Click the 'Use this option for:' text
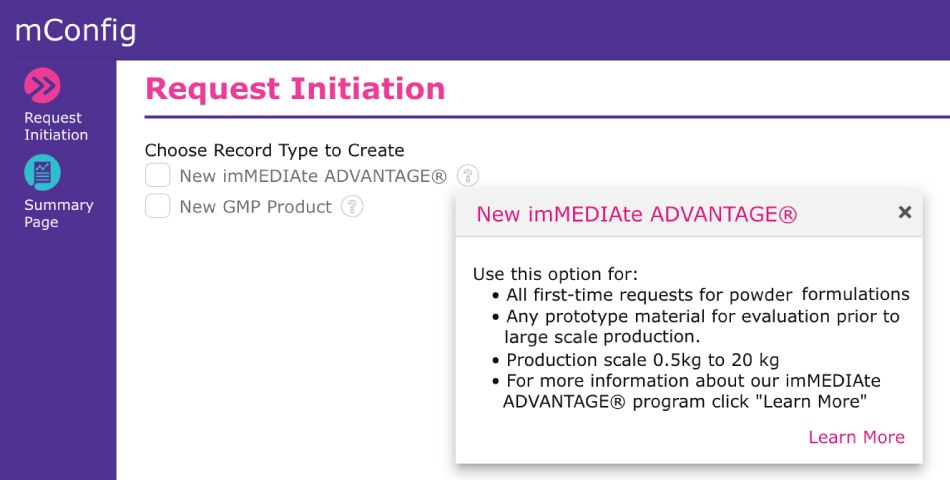 tap(554, 274)
